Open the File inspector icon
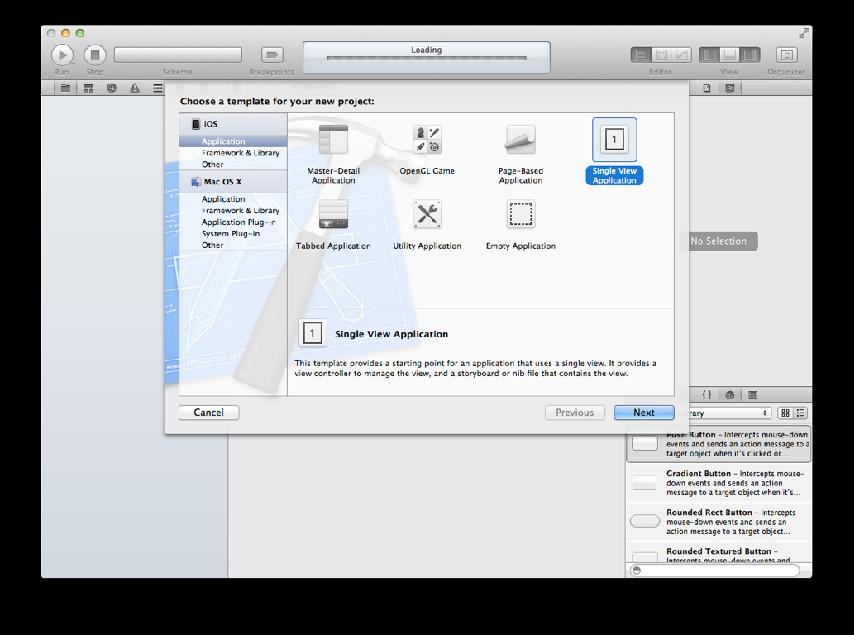Screen dimensions: 854x635 pos(707,88)
